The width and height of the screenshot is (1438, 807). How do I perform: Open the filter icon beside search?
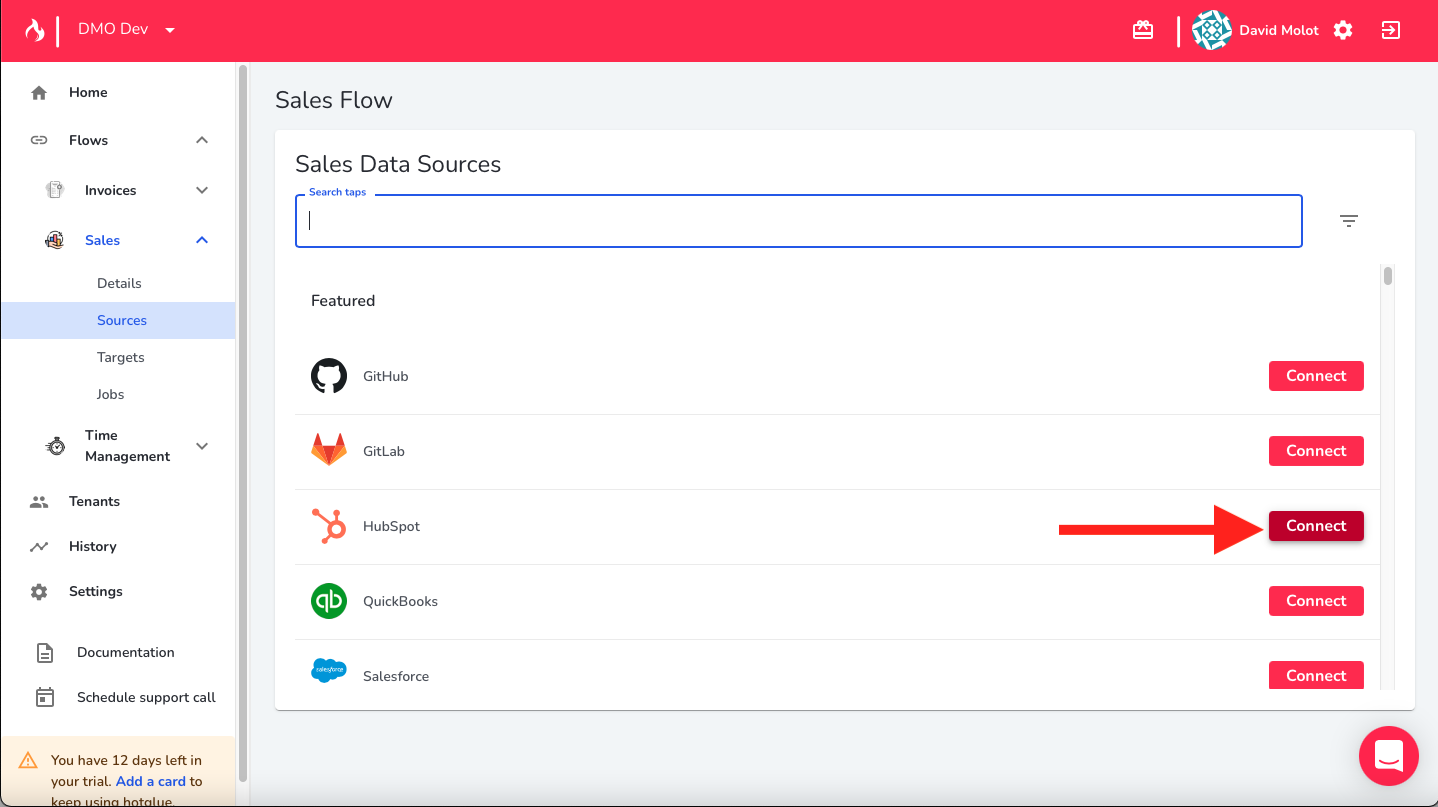tap(1349, 221)
